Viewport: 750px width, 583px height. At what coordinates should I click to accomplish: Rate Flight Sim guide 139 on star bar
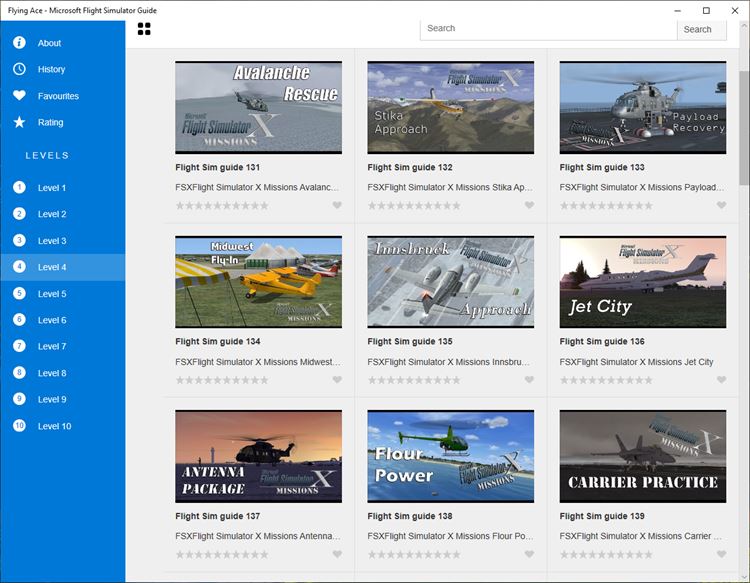tap(607, 555)
